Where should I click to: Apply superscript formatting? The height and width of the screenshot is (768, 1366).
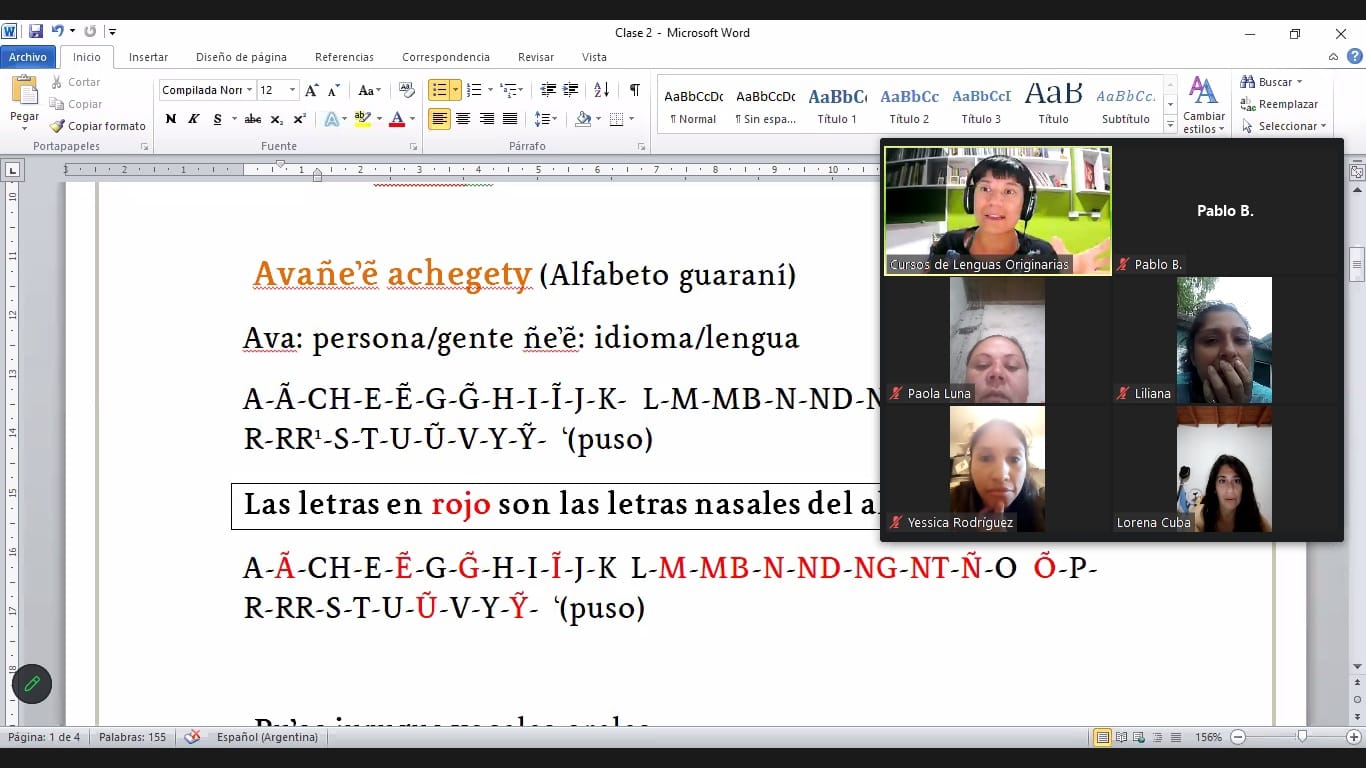pyautogui.click(x=299, y=119)
